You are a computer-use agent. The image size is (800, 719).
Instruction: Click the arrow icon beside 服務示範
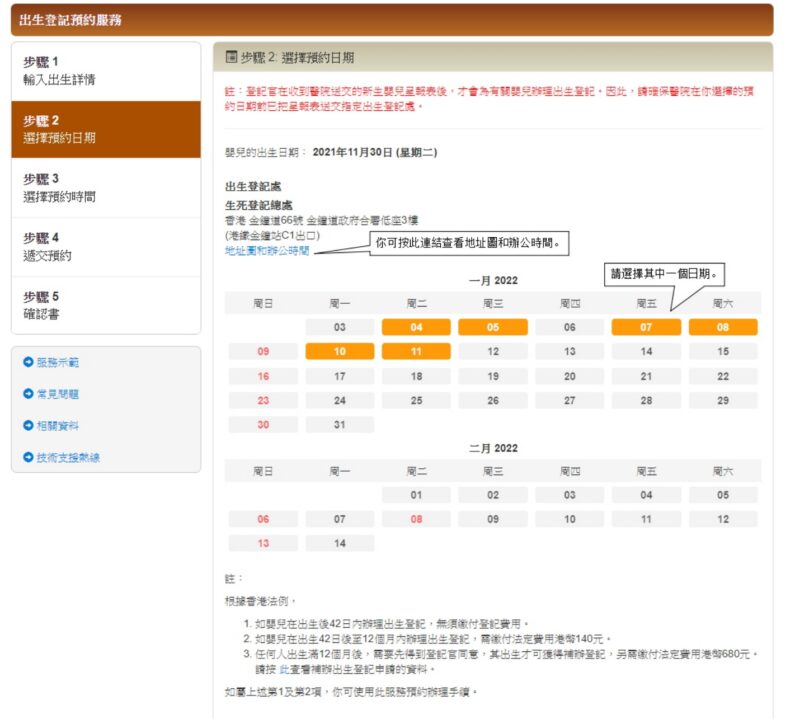[x=28, y=362]
